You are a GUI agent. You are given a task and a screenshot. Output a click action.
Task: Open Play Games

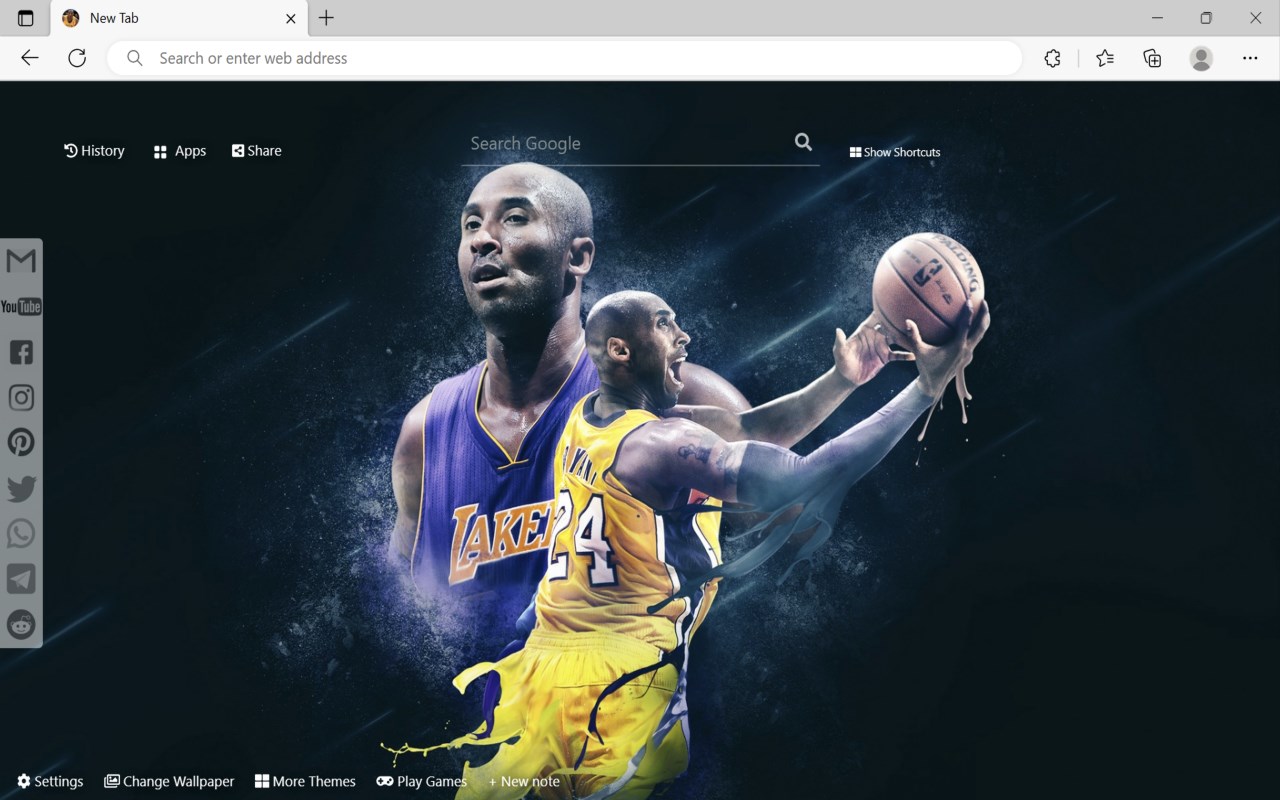pos(422,781)
